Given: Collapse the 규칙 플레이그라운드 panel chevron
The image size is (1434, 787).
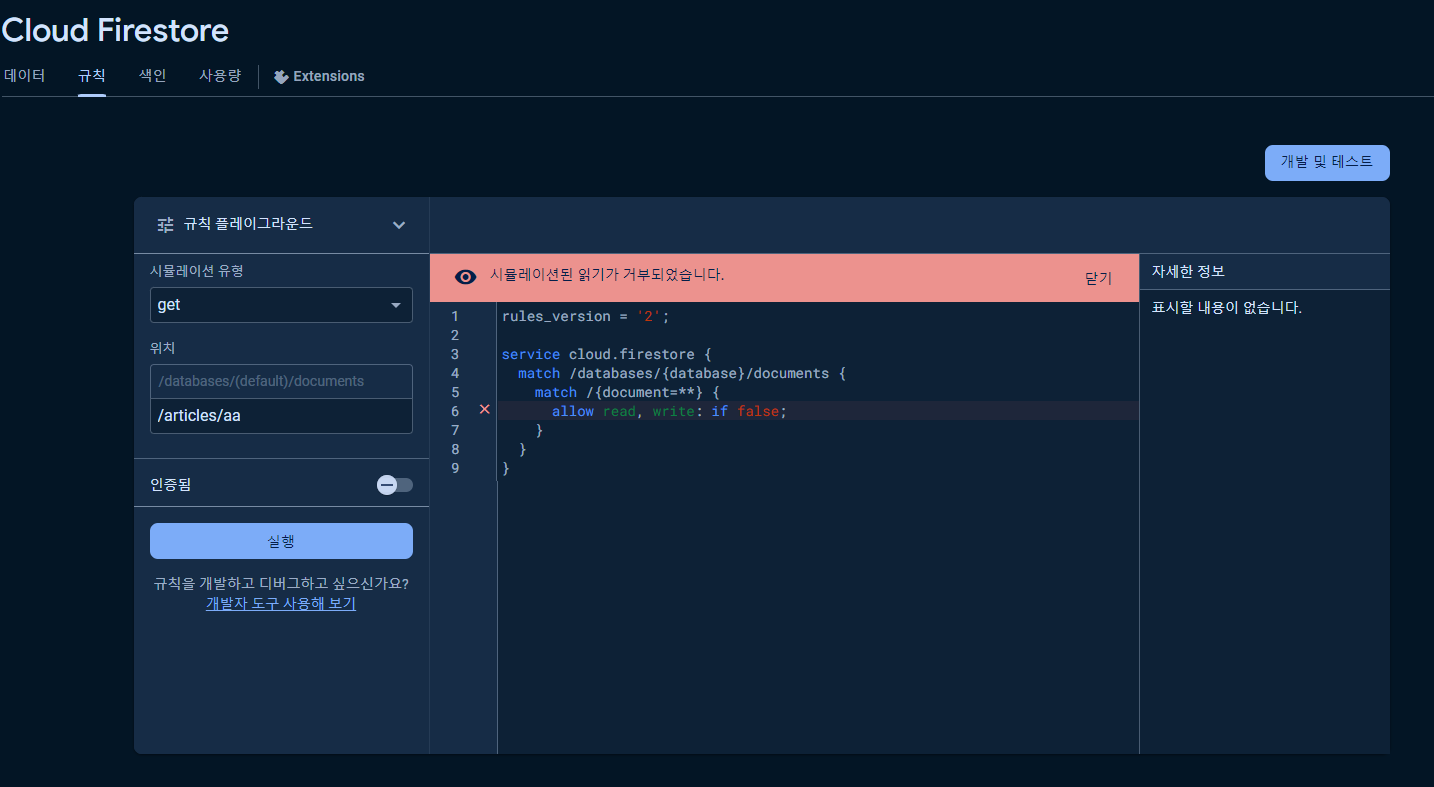Looking at the screenshot, I should tap(399, 225).
